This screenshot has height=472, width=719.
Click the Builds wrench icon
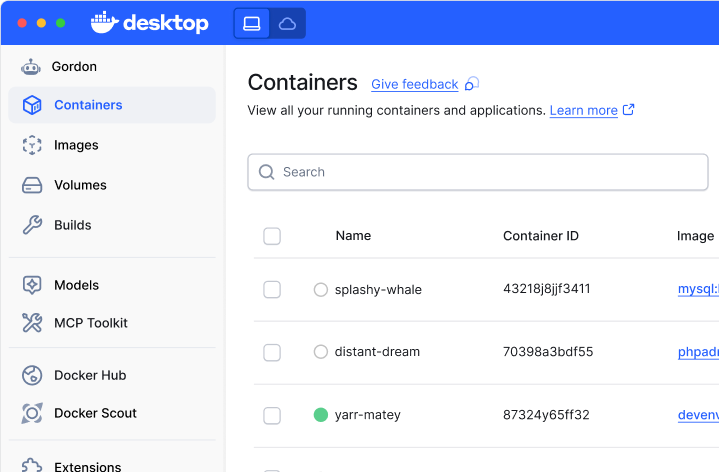[32, 225]
